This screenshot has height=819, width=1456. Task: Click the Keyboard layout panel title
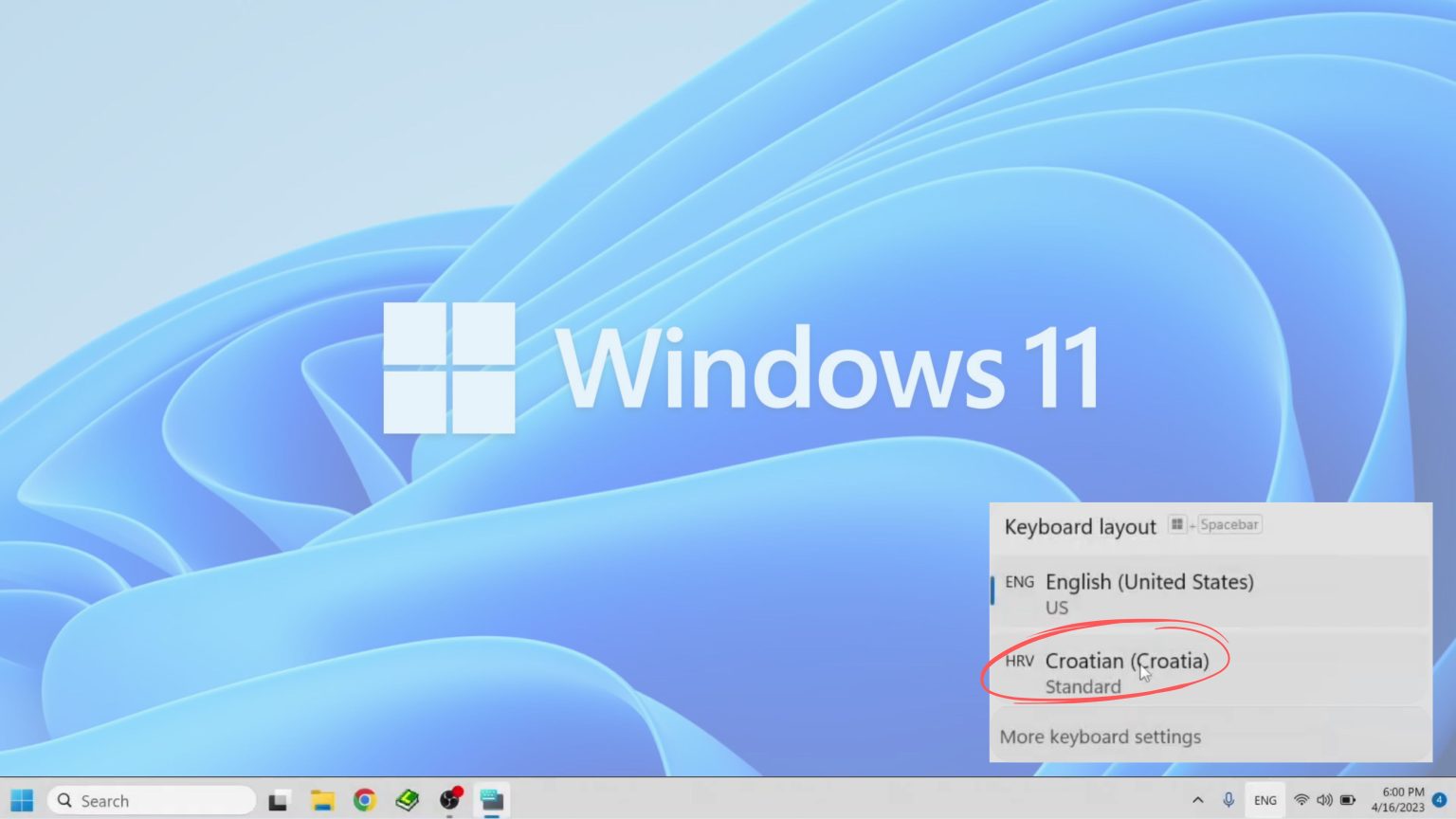click(x=1079, y=527)
